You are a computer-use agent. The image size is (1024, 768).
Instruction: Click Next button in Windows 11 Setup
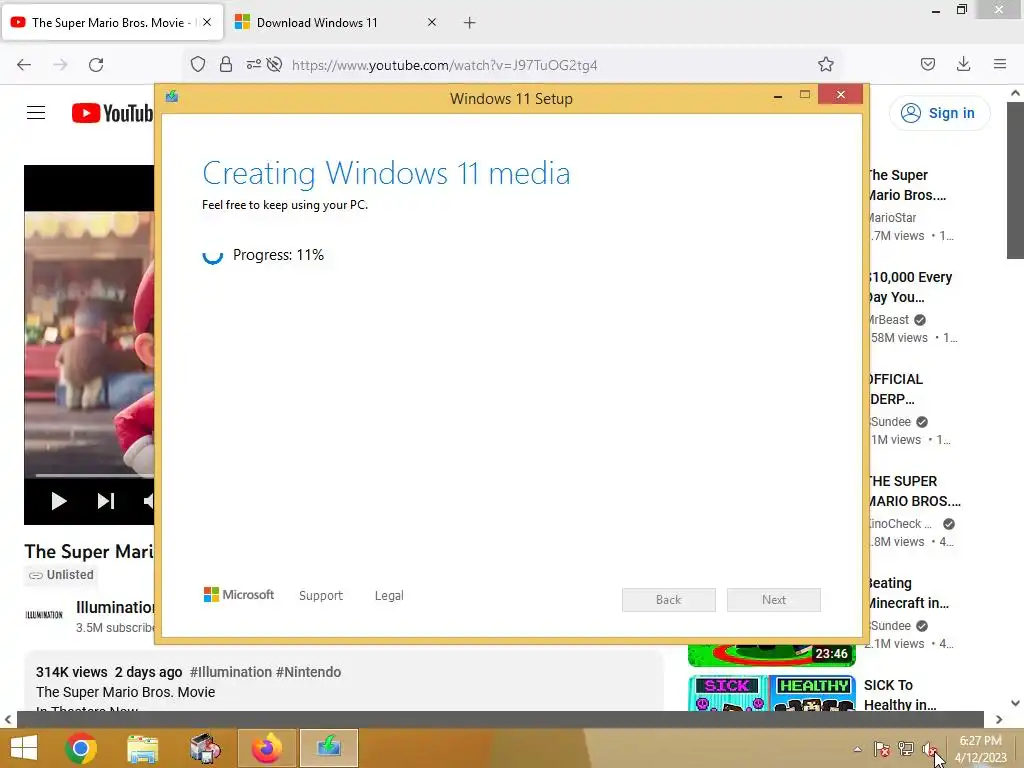774,600
